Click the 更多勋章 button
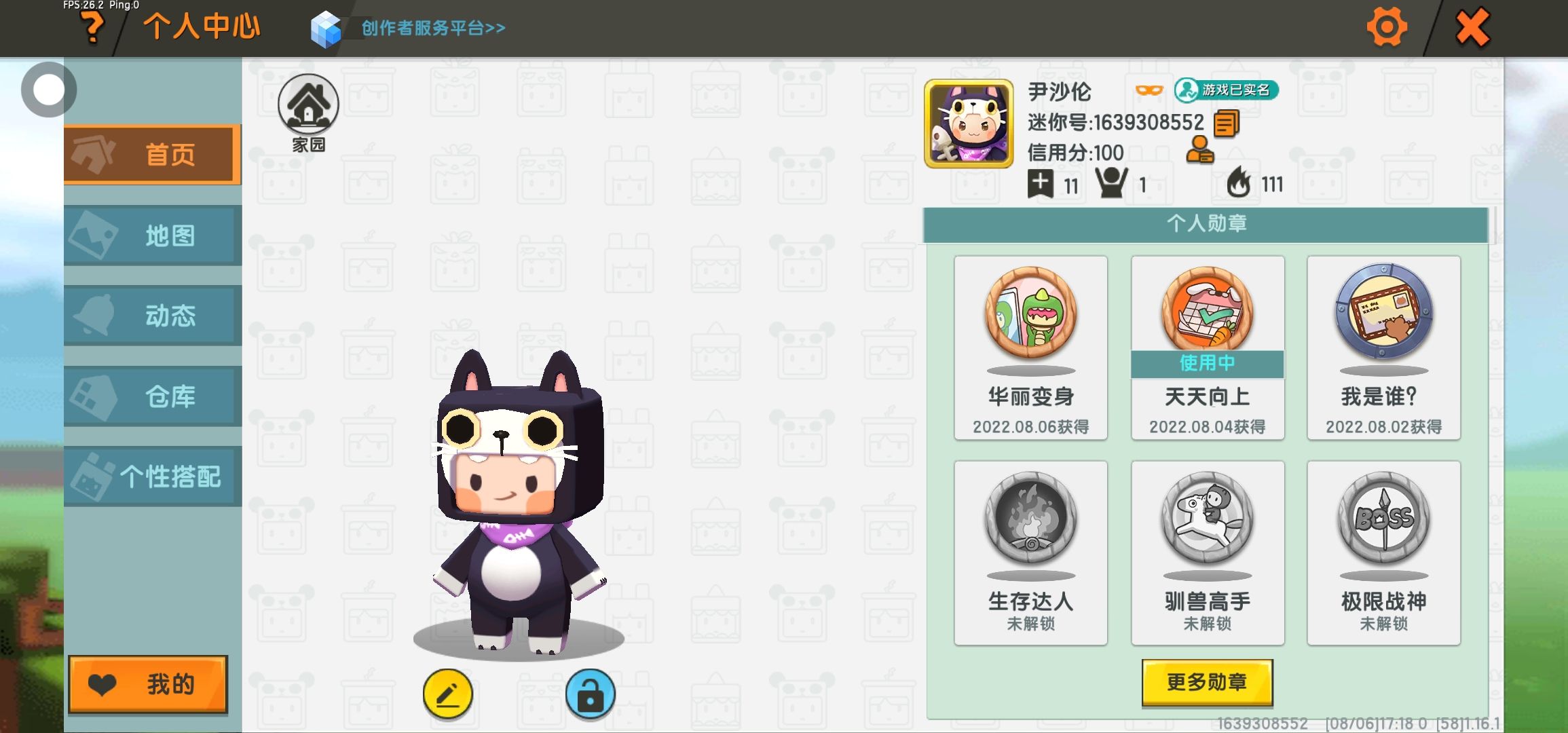This screenshot has width=1568, height=733. (x=1207, y=682)
